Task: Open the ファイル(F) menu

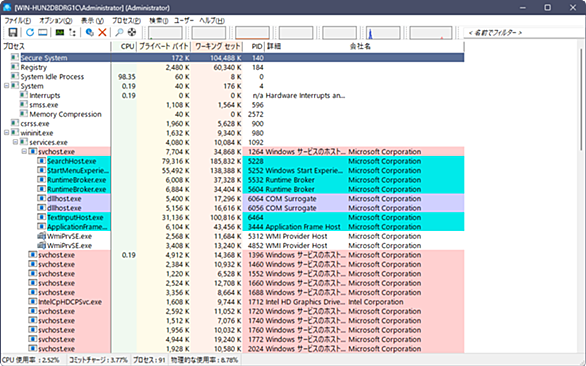Action: (18, 21)
